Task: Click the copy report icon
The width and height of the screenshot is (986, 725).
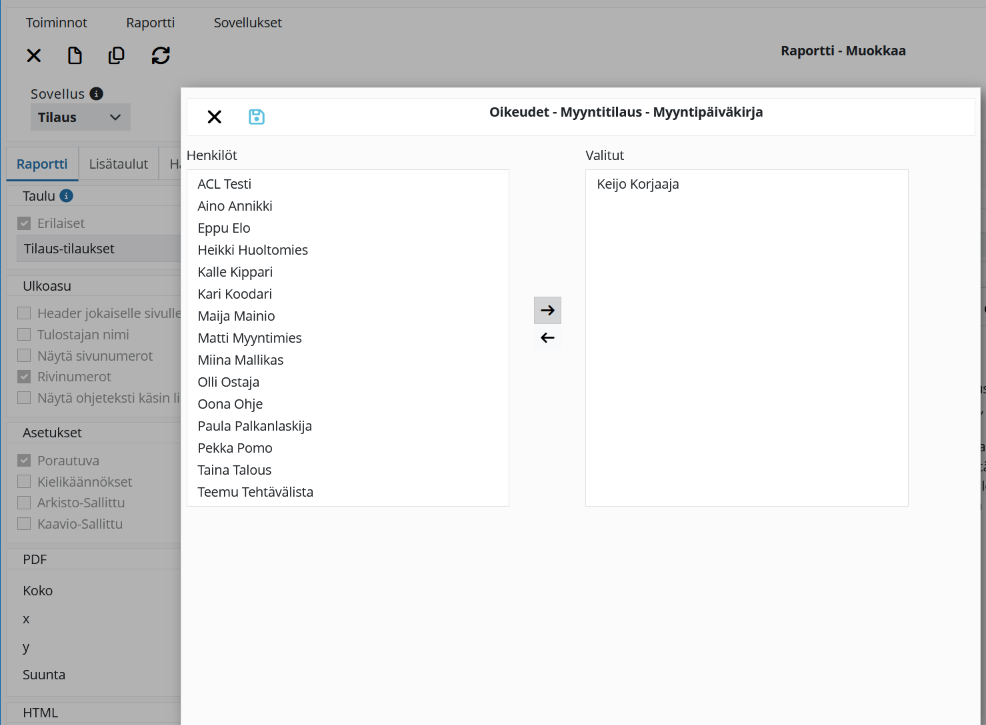Action: pyautogui.click(x=116, y=55)
